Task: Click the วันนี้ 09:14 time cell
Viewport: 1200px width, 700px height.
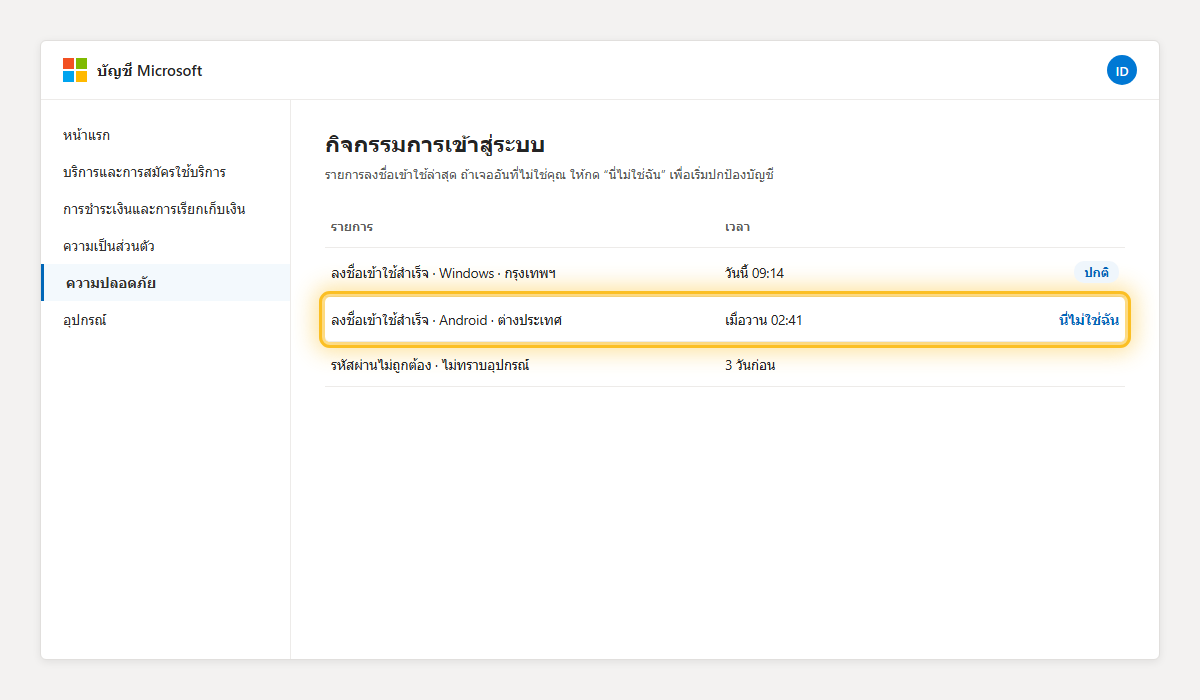Action: pyautogui.click(x=754, y=273)
